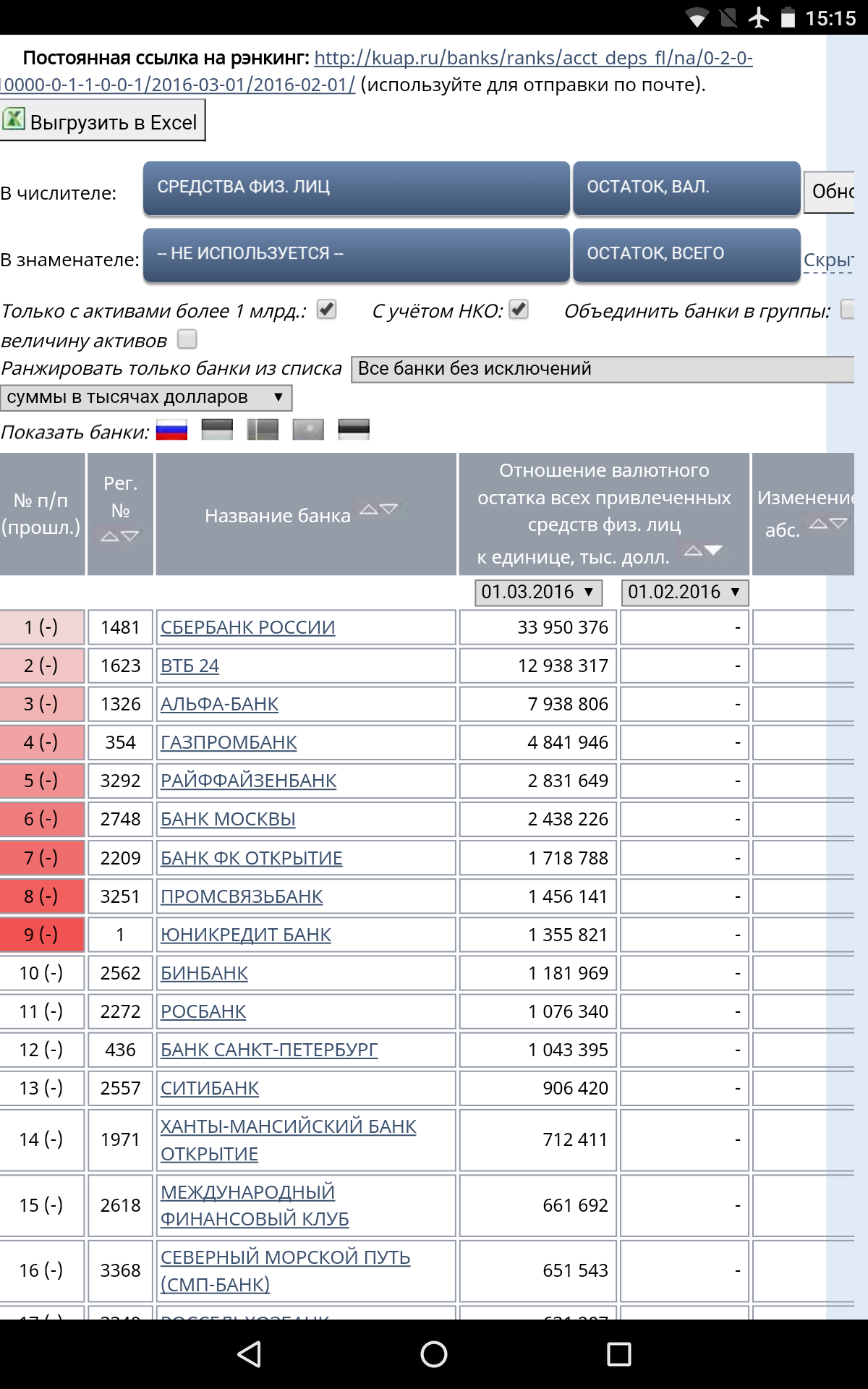
Task: Open denominator selector '– НЕ ИСПОЛЬЗУЕТСЯ –'
Action: pyautogui.click(x=357, y=255)
